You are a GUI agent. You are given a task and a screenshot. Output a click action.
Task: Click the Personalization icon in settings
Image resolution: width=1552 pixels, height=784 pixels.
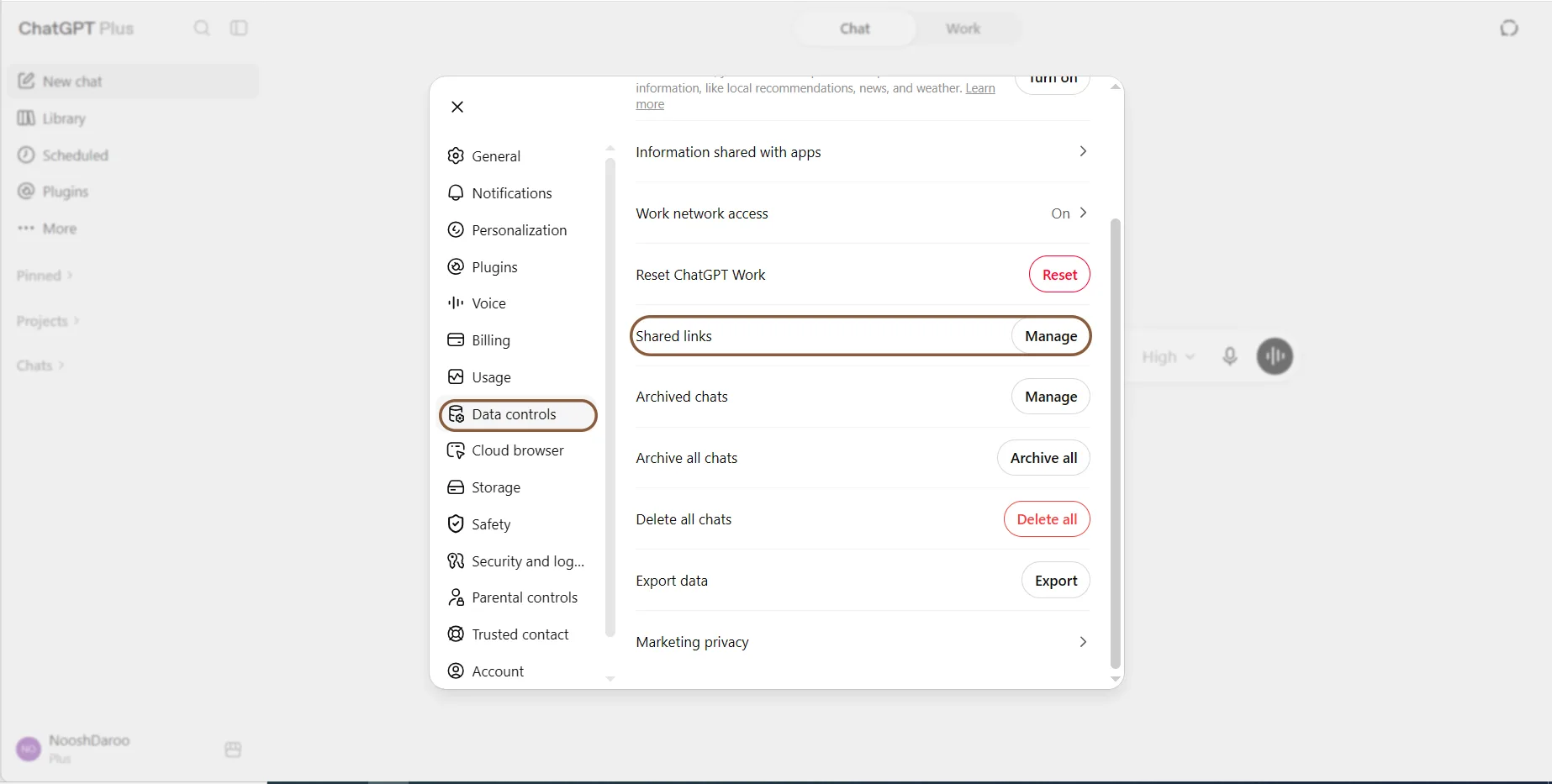coord(456,229)
